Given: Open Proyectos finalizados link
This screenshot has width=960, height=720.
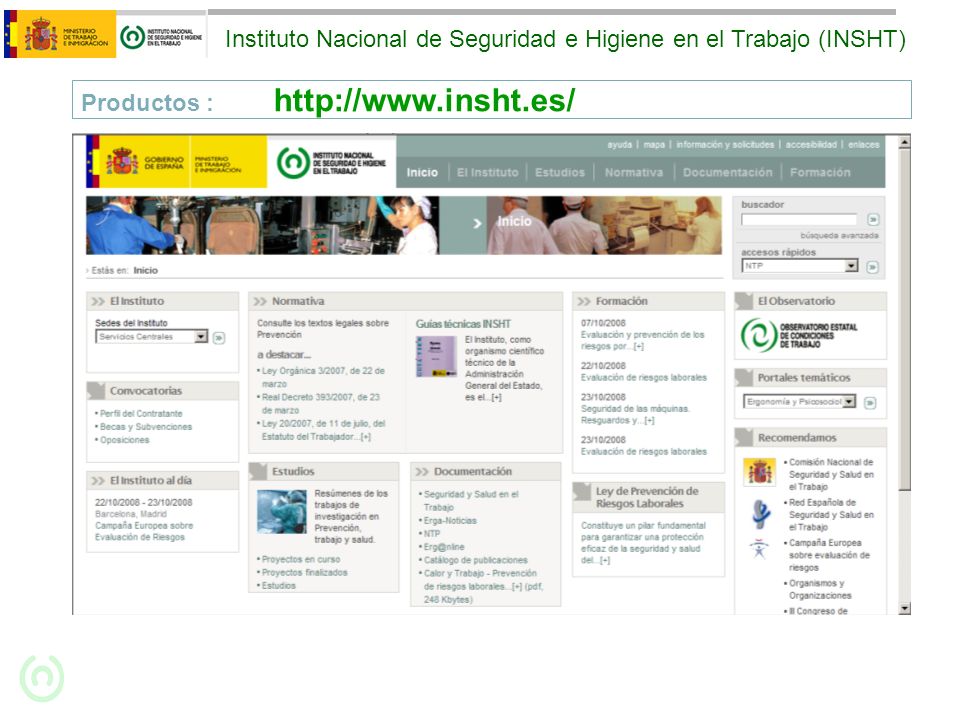Looking at the screenshot, I should tap(304, 572).
